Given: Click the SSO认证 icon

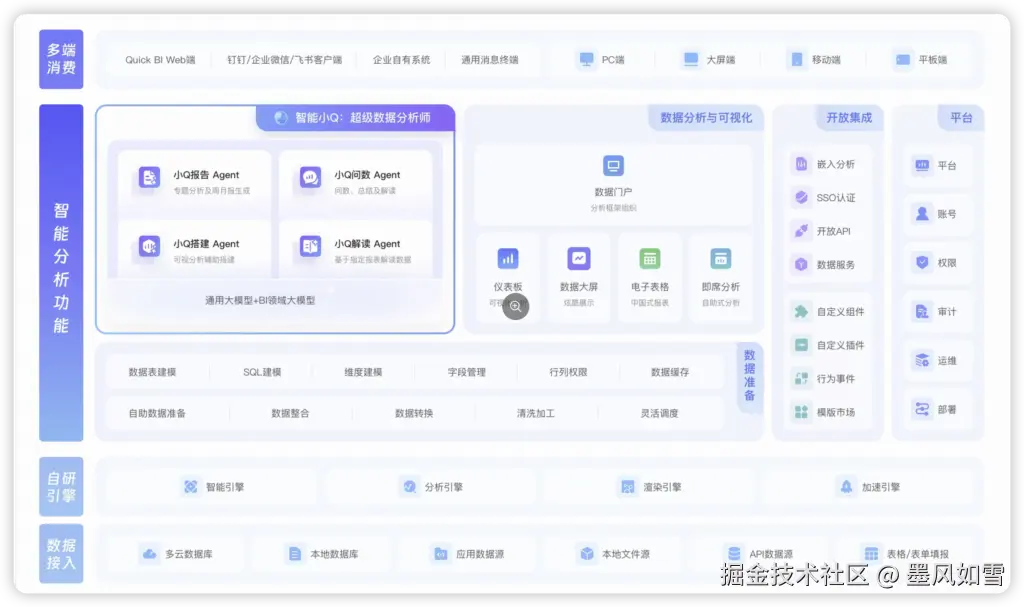Looking at the screenshot, I should [x=801, y=197].
